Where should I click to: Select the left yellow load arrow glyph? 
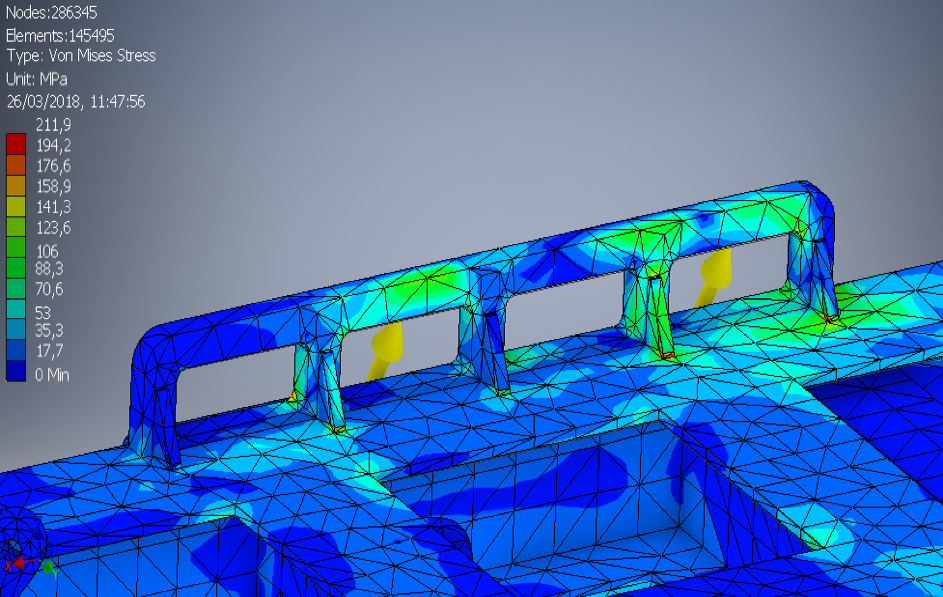(384, 349)
